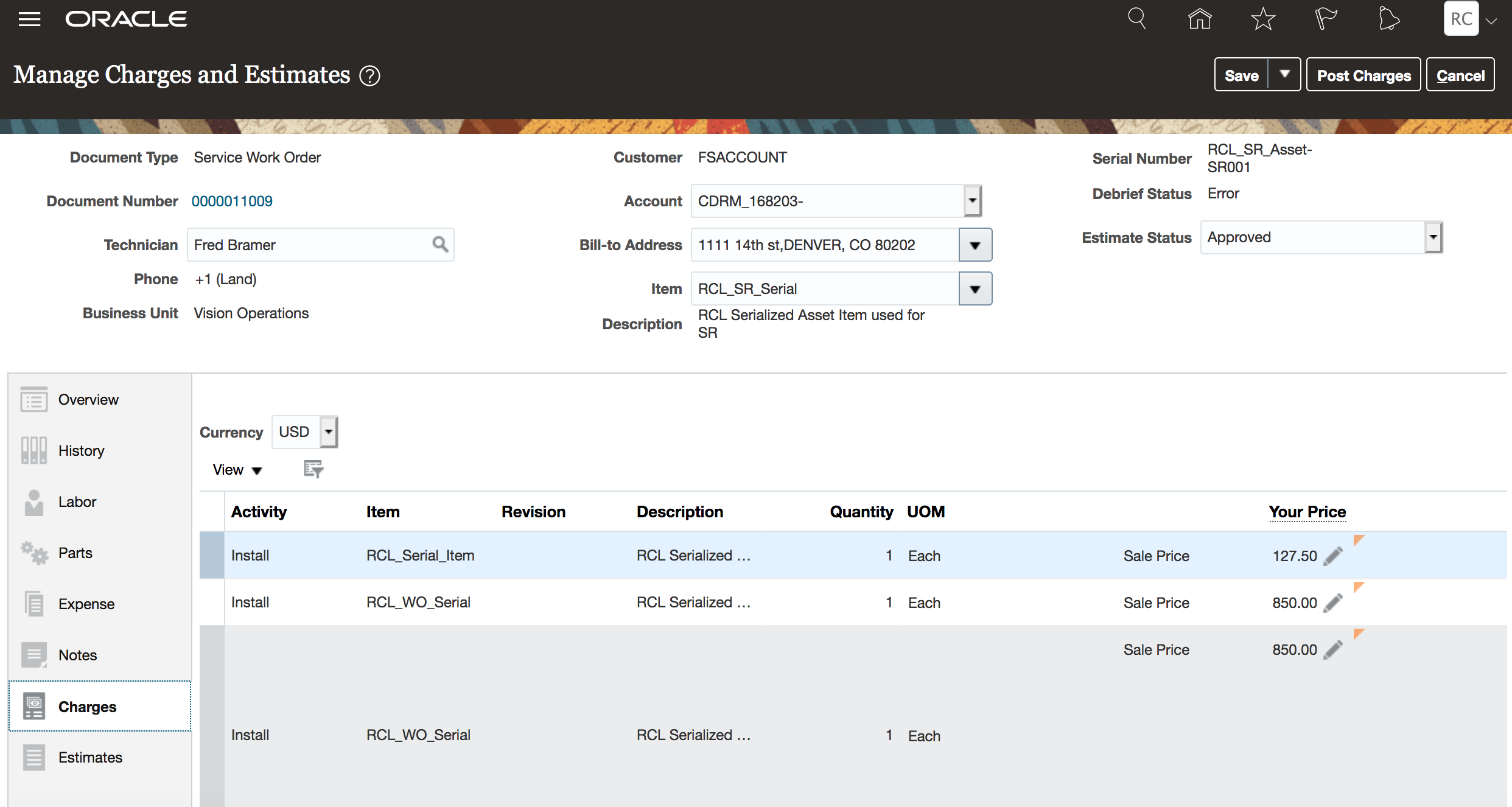Open the Watchlist flag icon
The width and height of the screenshot is (1512, 807).
(x=1325, y=19)
